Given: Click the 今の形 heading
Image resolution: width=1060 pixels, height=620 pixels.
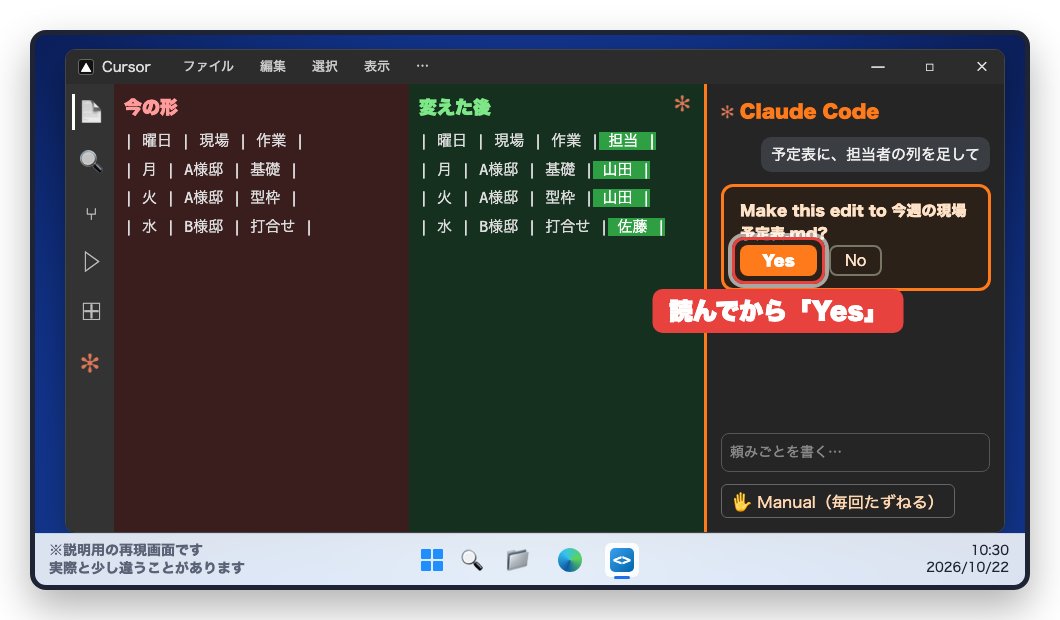Looking at the screenshot, I should [x=151, y=107].
